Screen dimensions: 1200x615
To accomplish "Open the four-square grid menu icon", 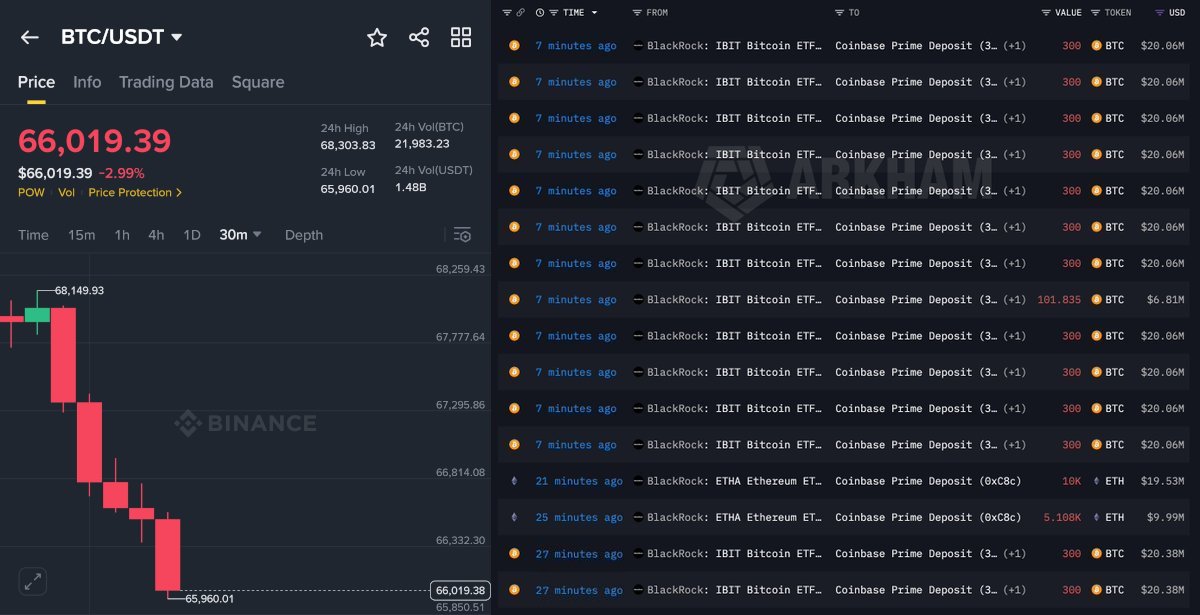I will pos(461,38).
